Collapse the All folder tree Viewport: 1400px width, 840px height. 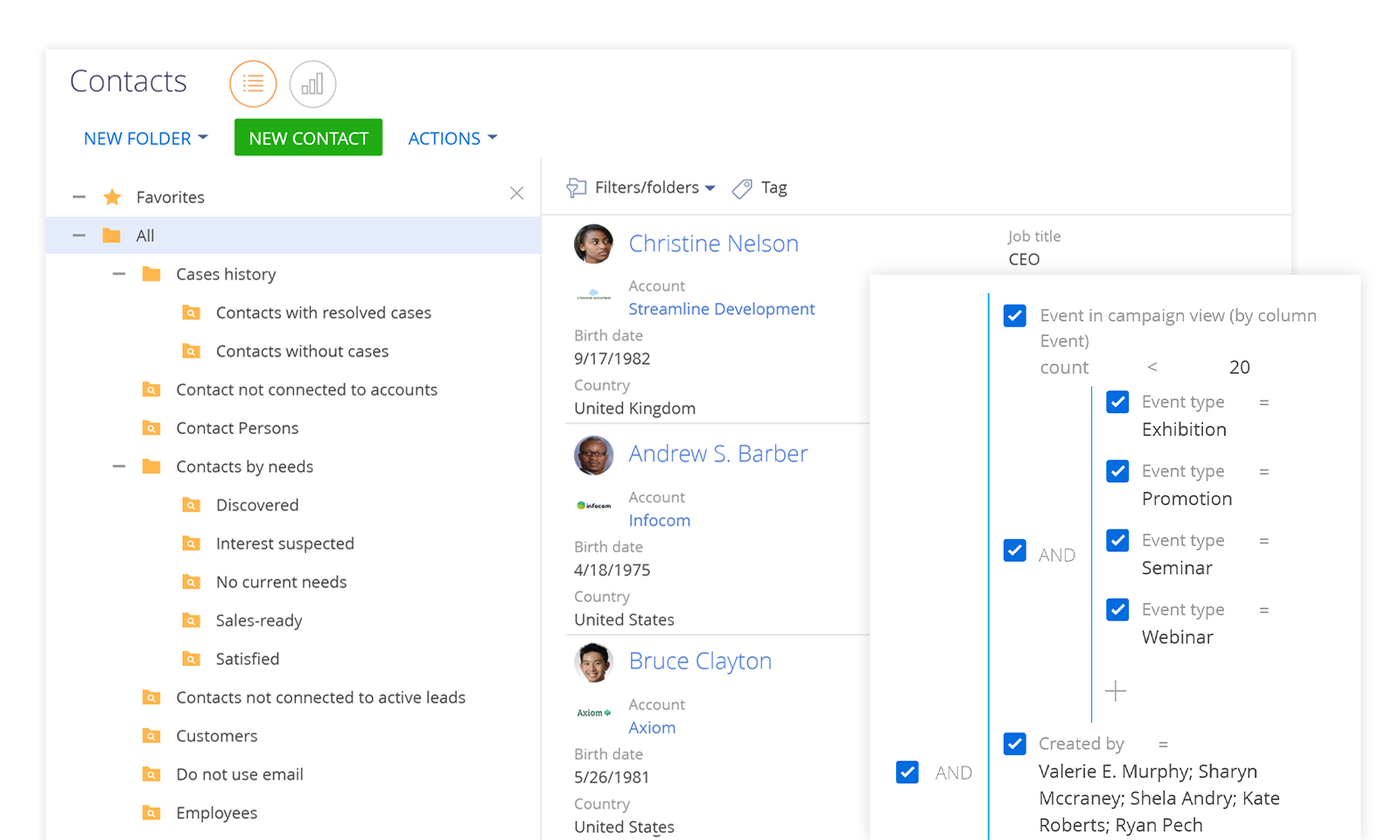click(79, 234)
